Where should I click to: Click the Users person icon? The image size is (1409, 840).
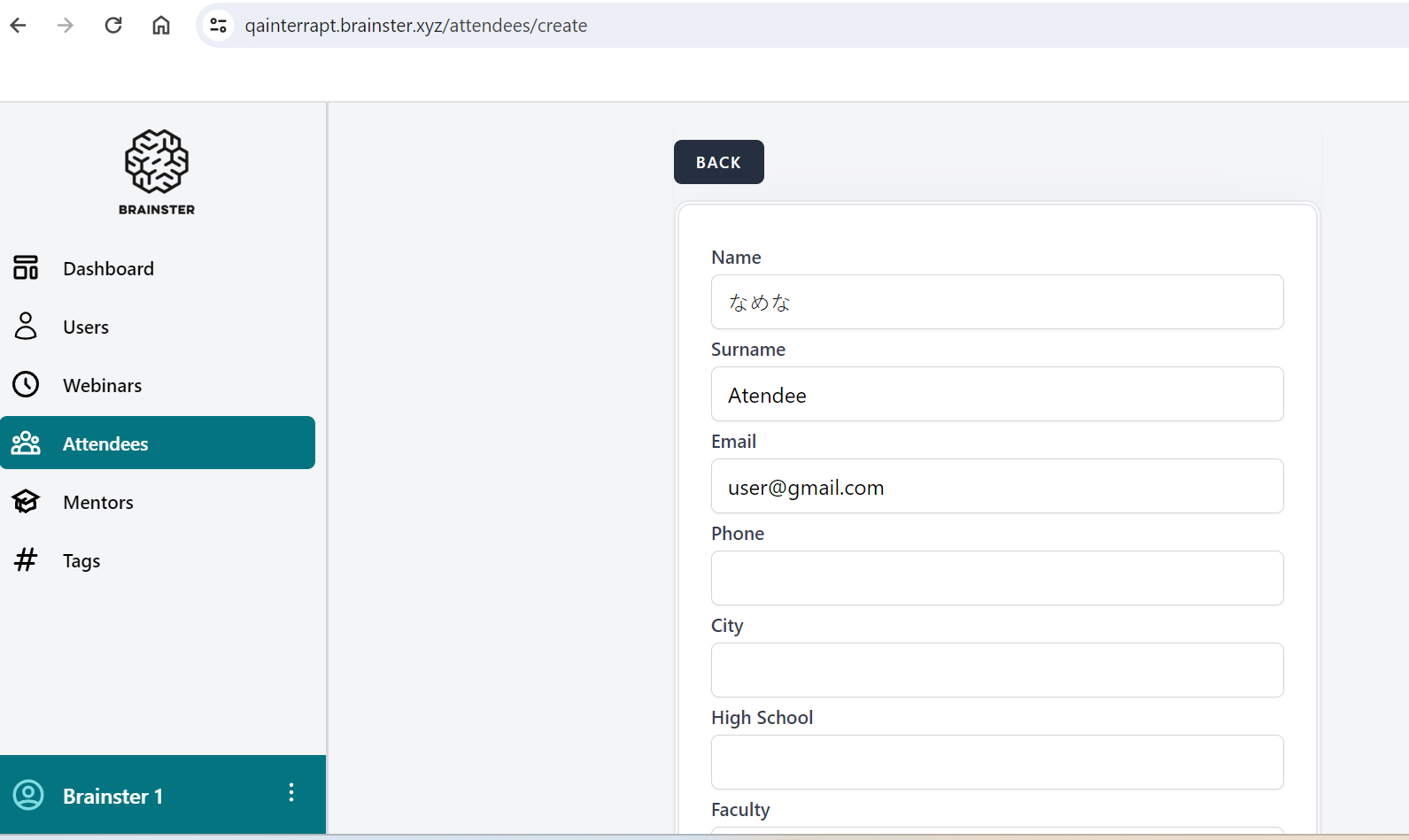click(x=26, y=326)
